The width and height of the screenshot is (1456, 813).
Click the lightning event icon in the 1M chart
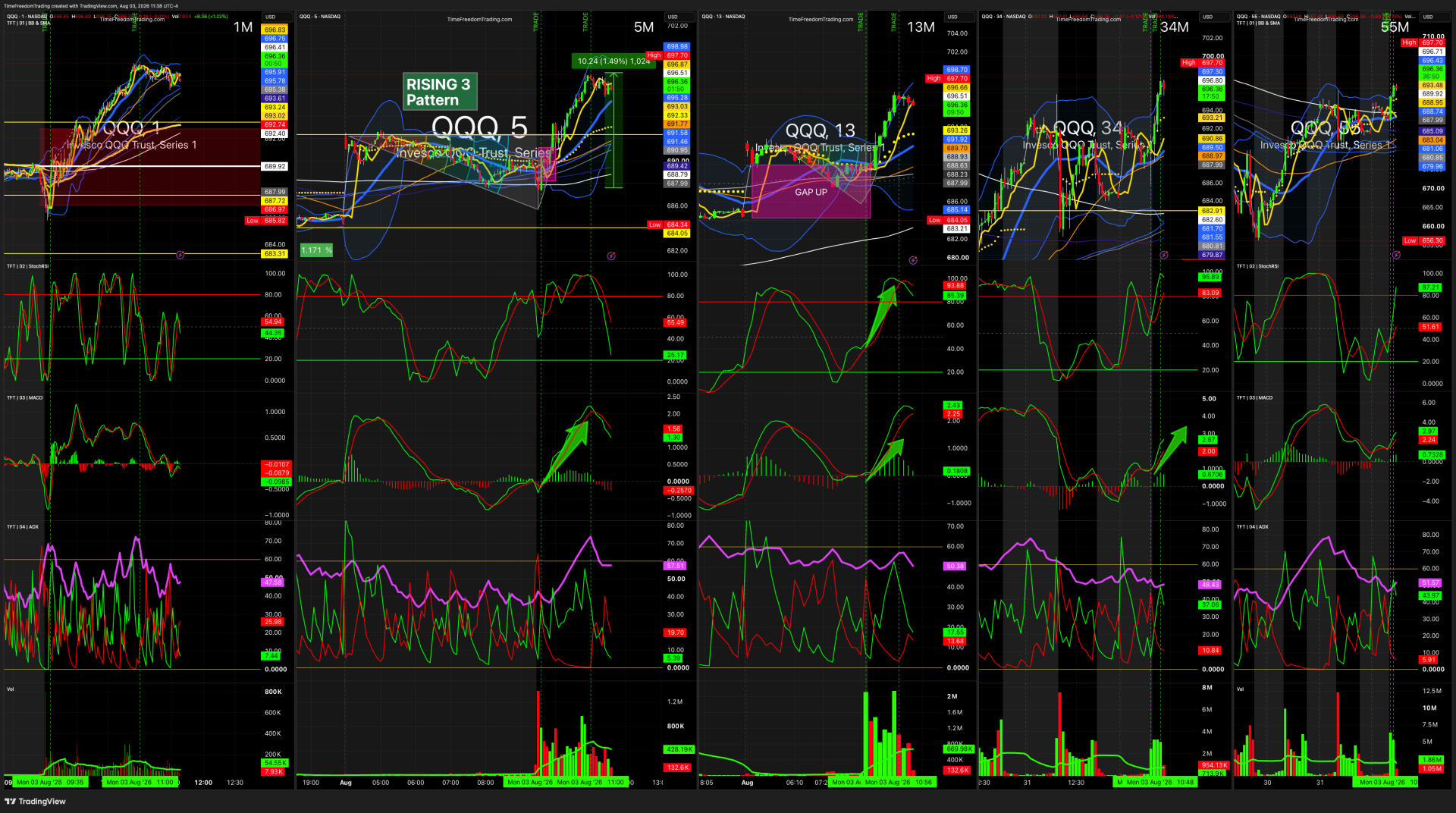tap(180, 255)
